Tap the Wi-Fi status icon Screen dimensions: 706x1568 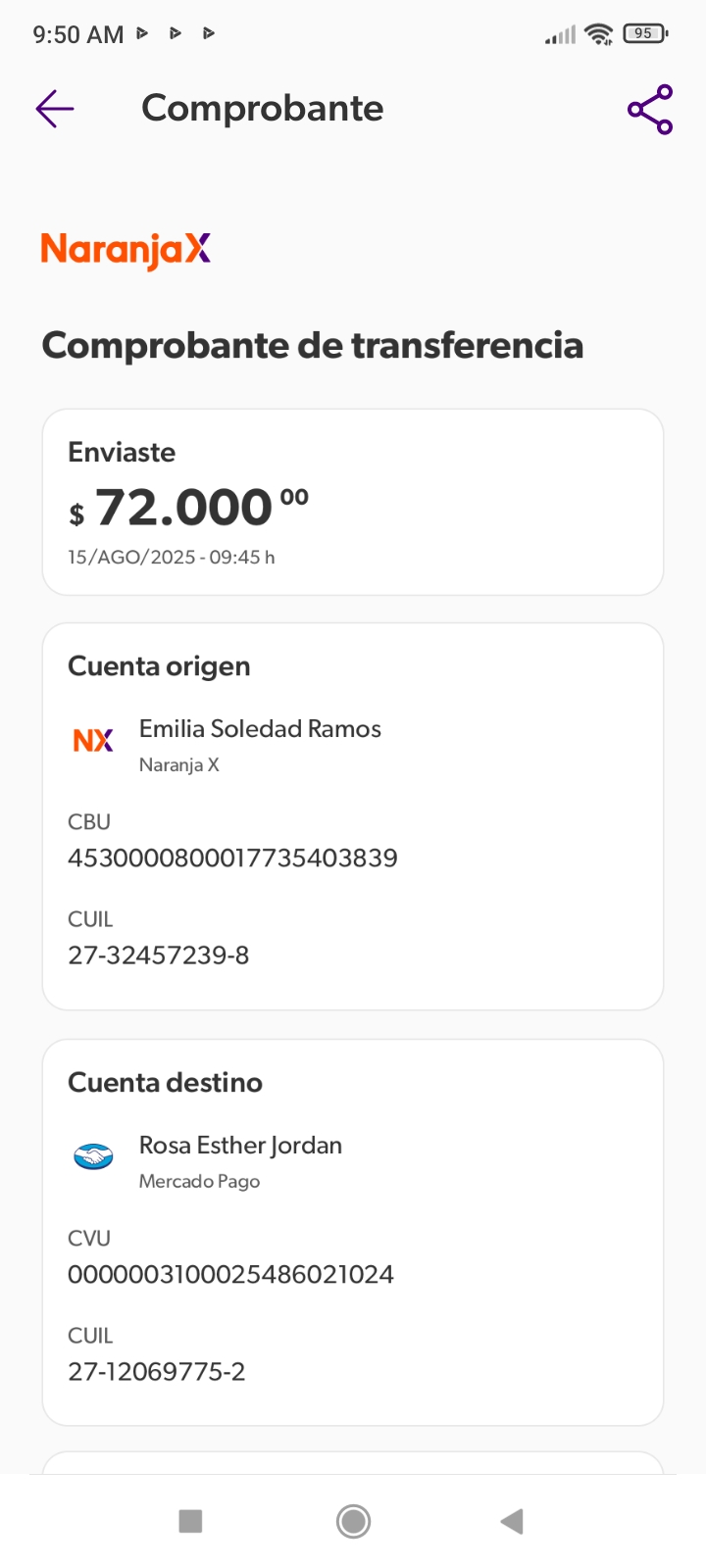(597, 34)
